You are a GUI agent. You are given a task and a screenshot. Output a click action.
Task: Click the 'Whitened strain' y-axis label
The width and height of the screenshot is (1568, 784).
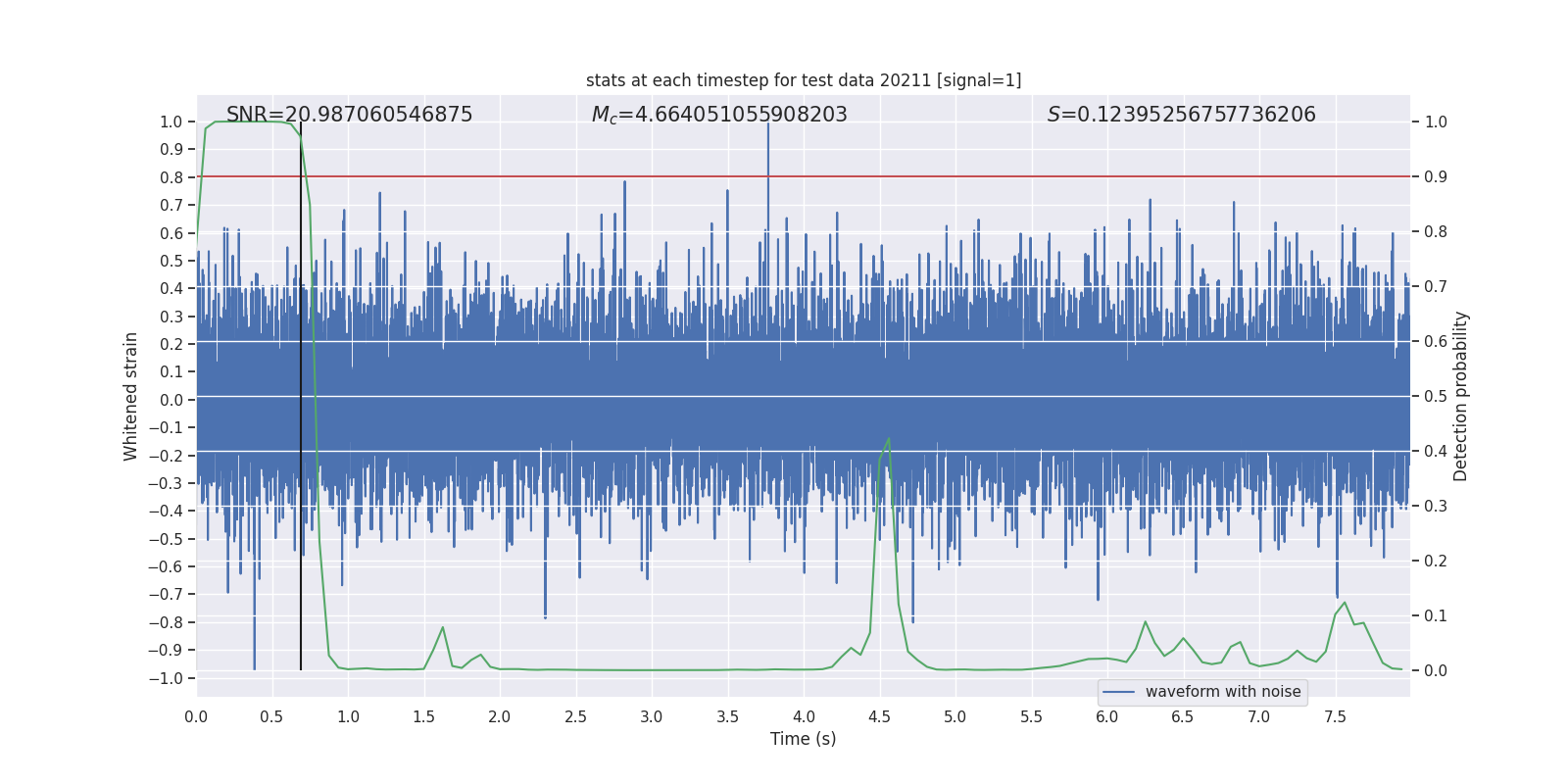pos(131,396)
